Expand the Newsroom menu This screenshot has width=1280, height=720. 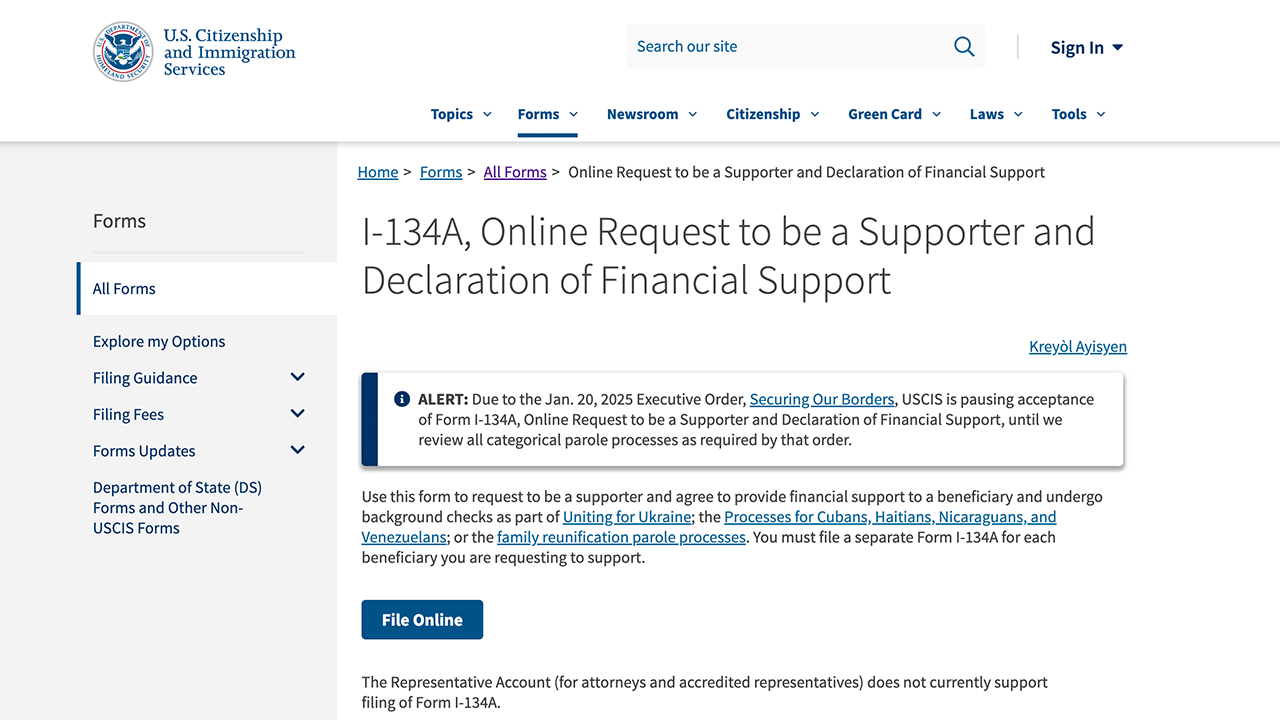[651, 114]
